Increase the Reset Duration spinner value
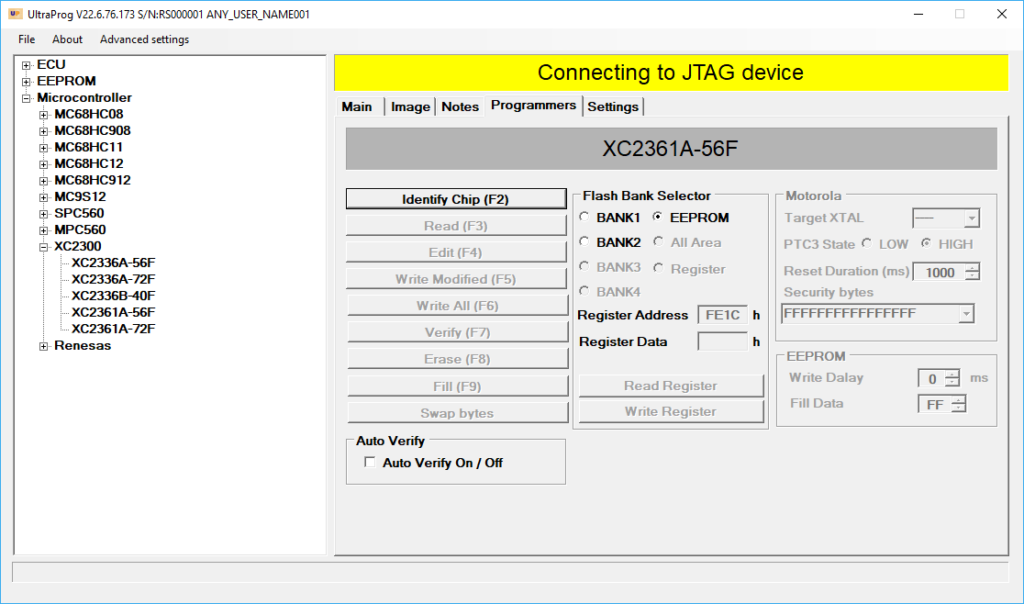 click(x=972, y=267)
